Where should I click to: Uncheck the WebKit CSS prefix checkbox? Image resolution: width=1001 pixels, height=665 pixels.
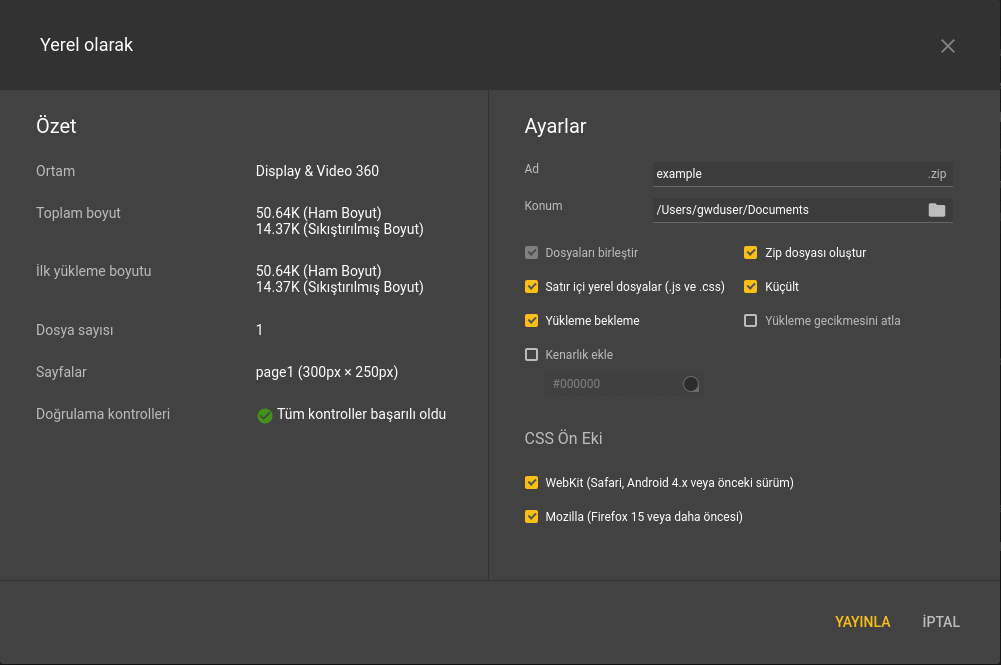(x=532, y=483)
